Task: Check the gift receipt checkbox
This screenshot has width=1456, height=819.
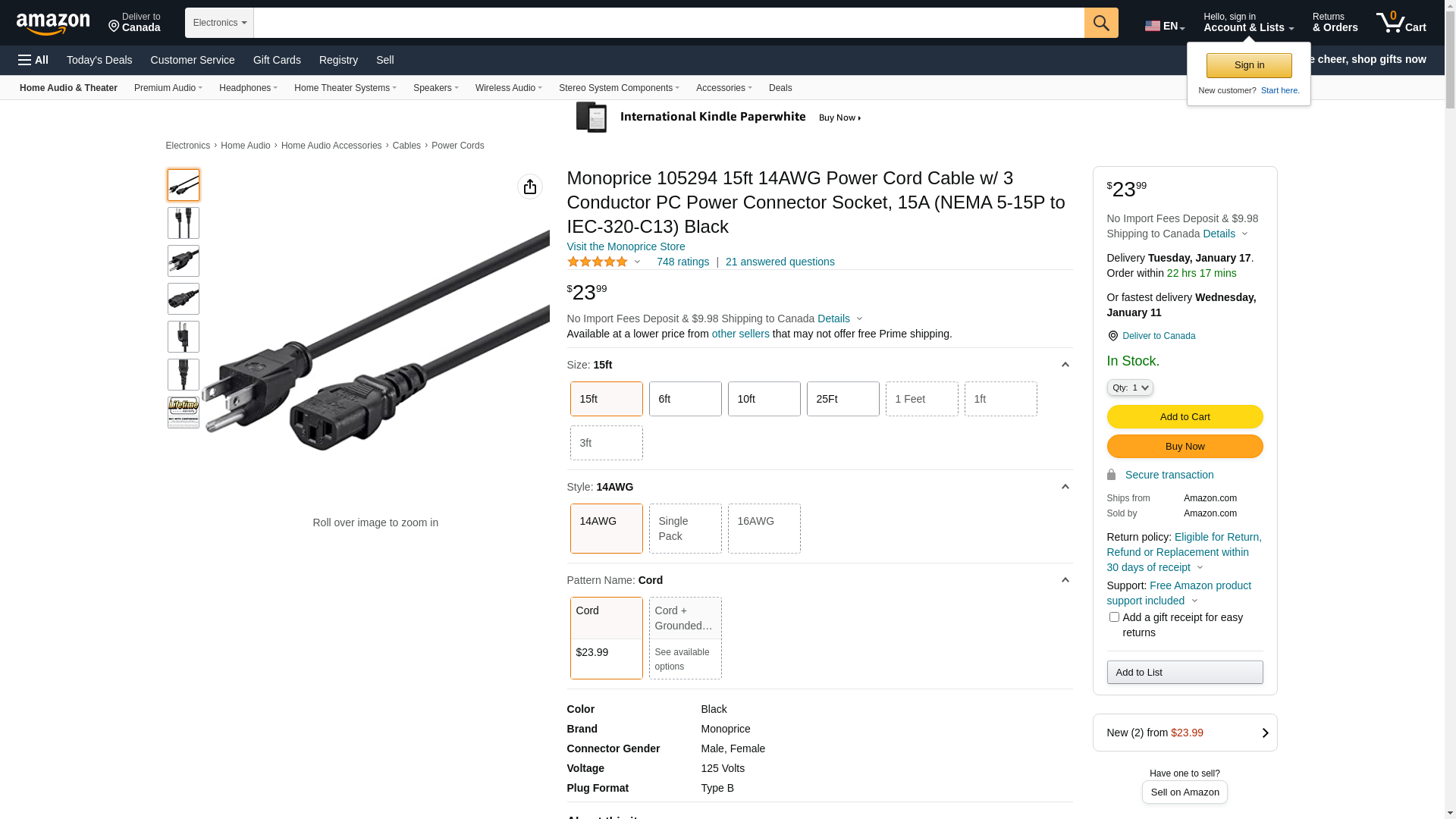Action: 1114,617
